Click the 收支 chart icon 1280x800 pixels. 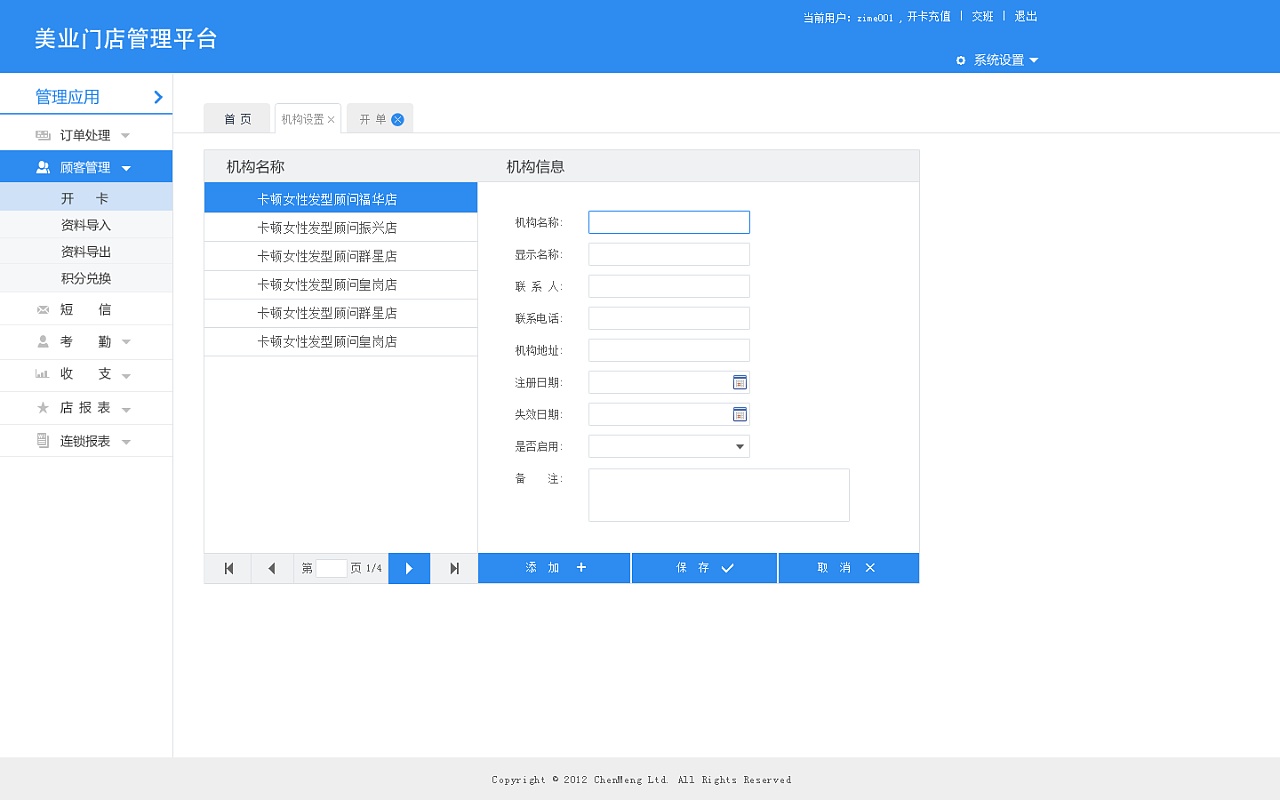(42, 374)
